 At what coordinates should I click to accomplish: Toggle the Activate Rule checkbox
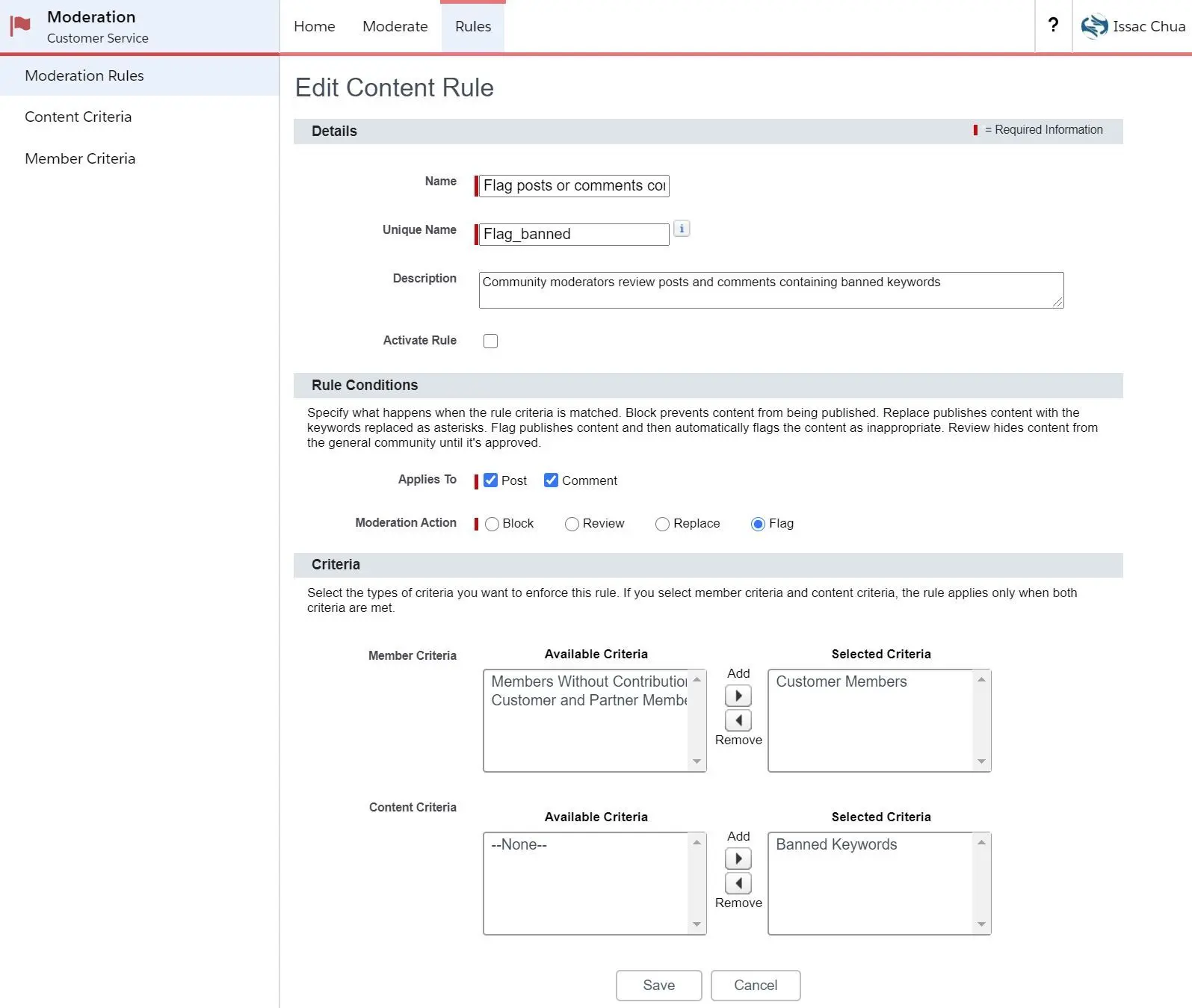(x=490, y=341)
